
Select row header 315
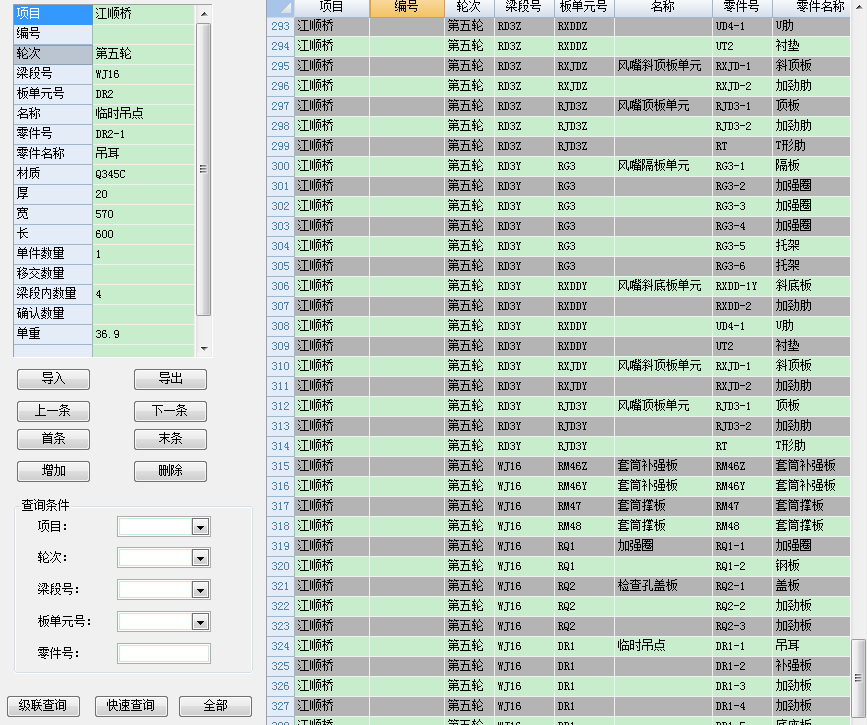pyautogui.click(x=280, y=466)
